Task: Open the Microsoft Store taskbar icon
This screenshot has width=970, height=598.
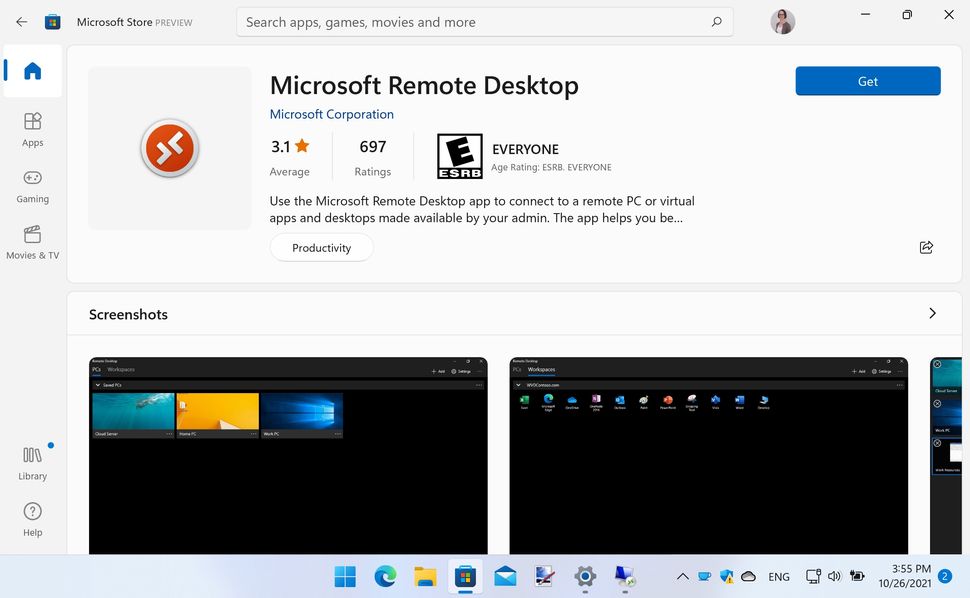Action: point(465,576)
